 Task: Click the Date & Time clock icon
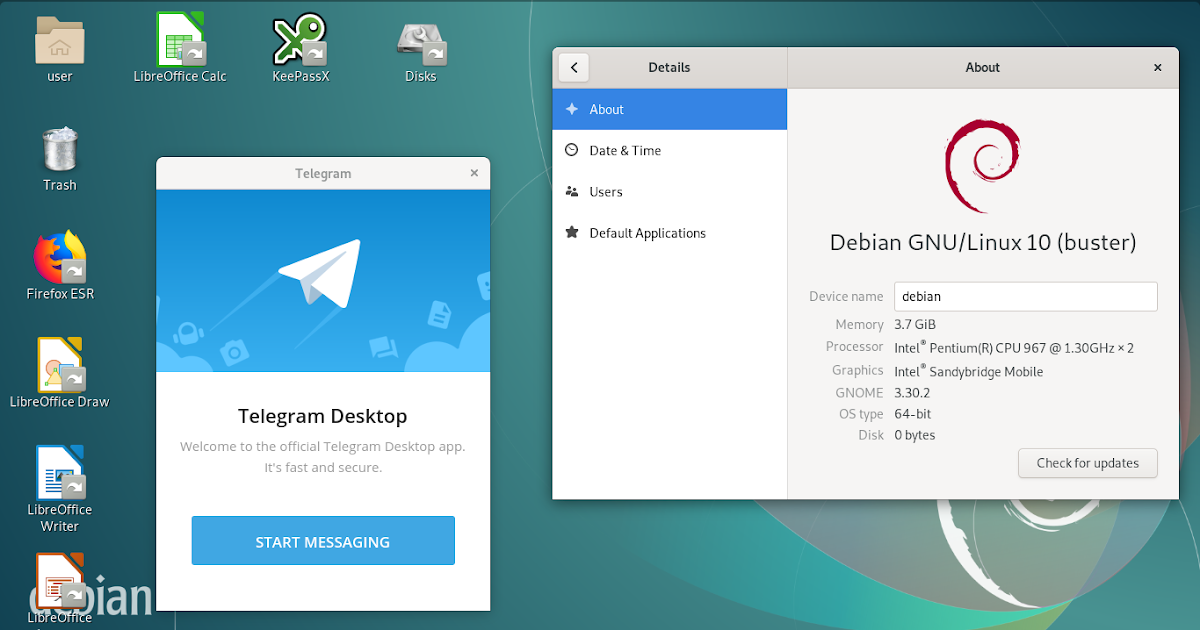(x=571, y=150)
